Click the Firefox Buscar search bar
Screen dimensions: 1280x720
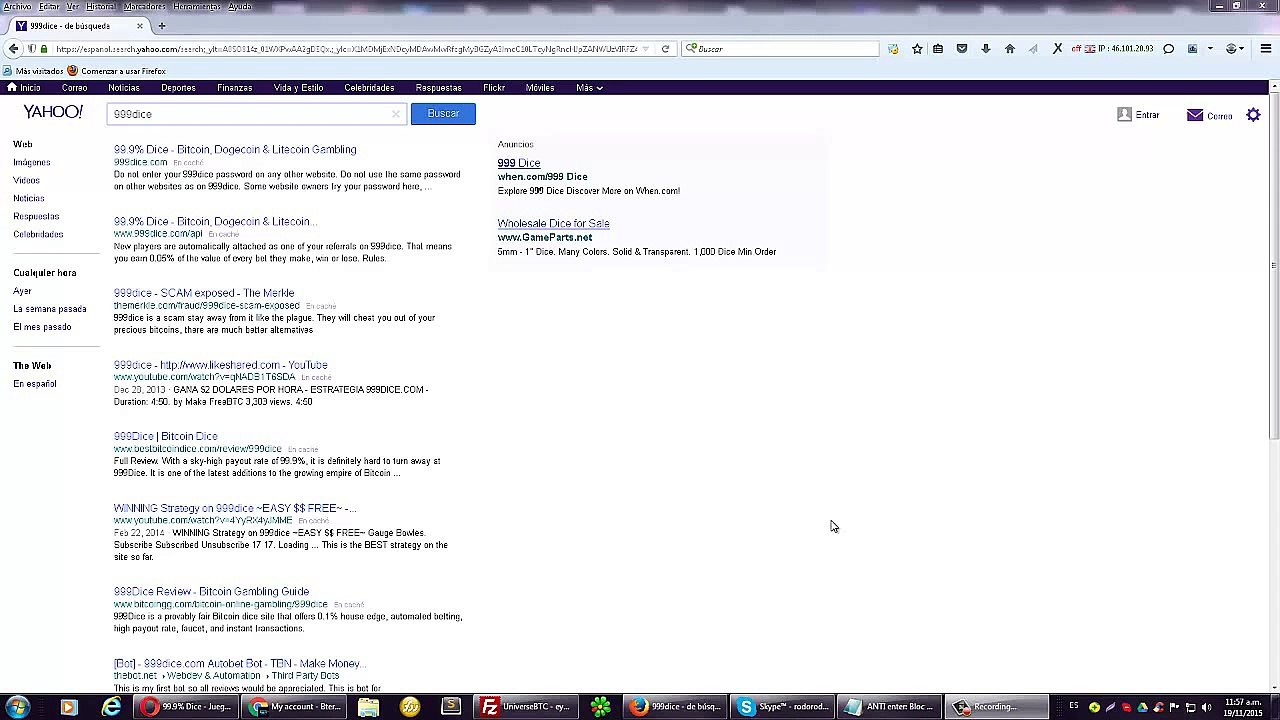pyautogui.click(x=780, y=49)
